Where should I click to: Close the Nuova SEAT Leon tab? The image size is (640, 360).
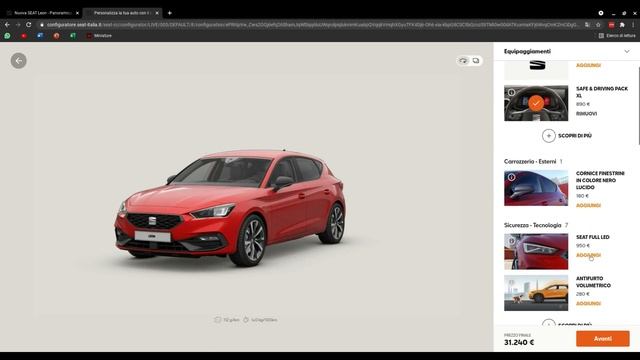point(77,13)
